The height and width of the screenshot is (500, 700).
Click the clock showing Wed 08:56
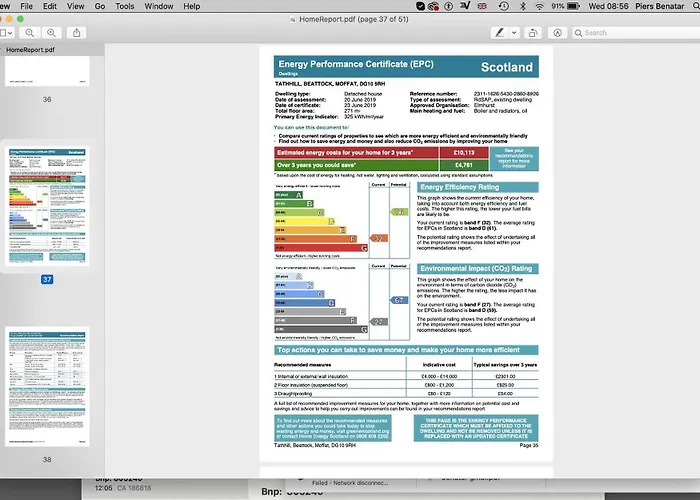[x=608, y=6]
